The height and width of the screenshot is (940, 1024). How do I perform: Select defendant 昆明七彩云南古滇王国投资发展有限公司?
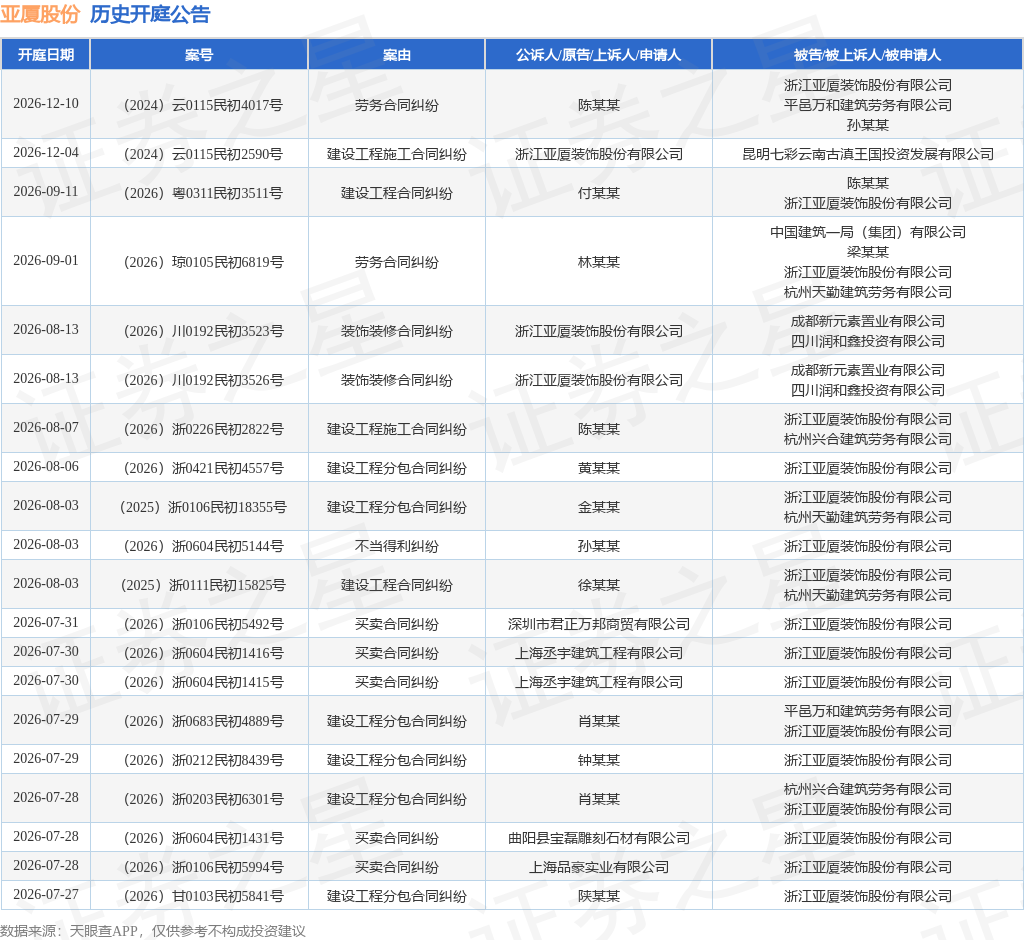[x=867, y=154]
